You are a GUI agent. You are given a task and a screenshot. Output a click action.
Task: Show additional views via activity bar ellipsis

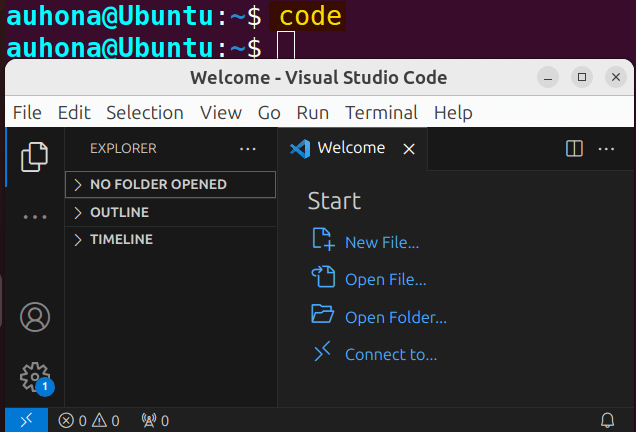pos(35,217)
